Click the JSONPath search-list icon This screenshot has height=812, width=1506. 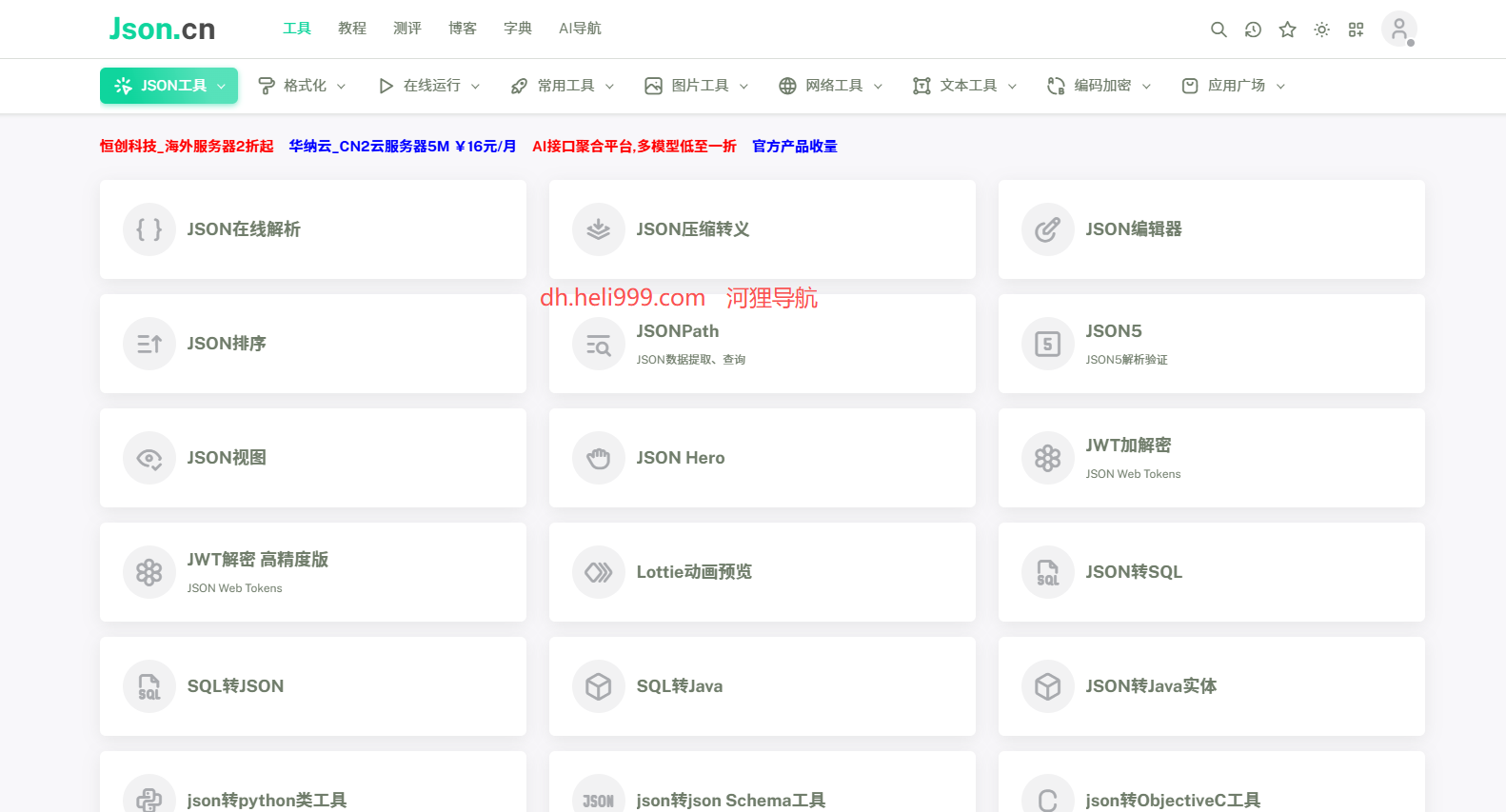[x=599, y=344]
